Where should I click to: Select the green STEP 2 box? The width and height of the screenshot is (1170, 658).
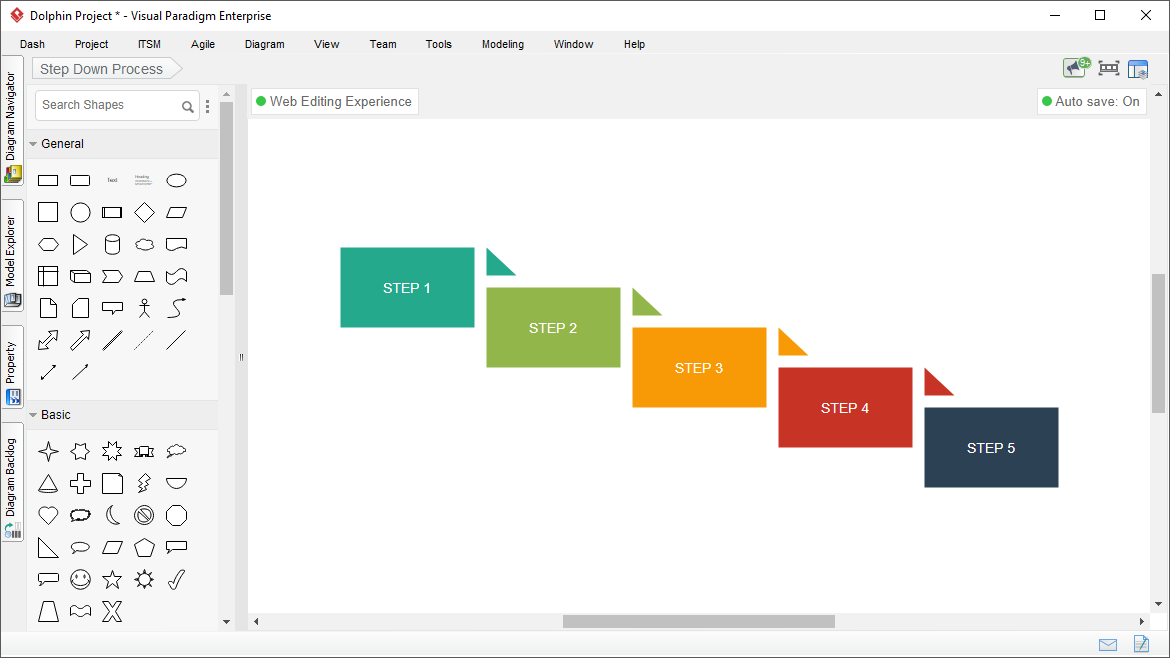tap(553, 328)
